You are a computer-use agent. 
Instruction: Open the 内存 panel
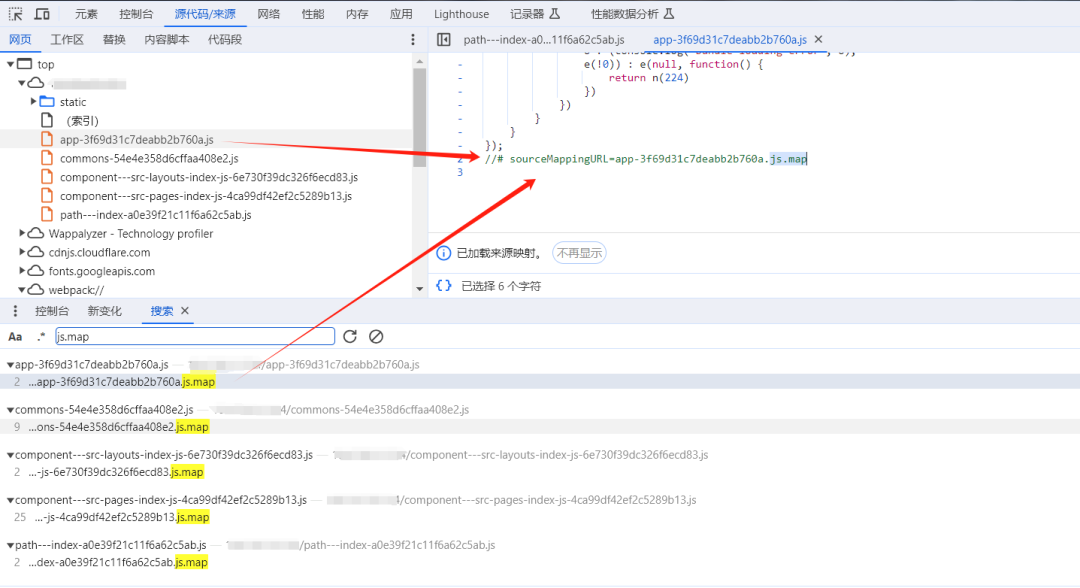point(357,14)
